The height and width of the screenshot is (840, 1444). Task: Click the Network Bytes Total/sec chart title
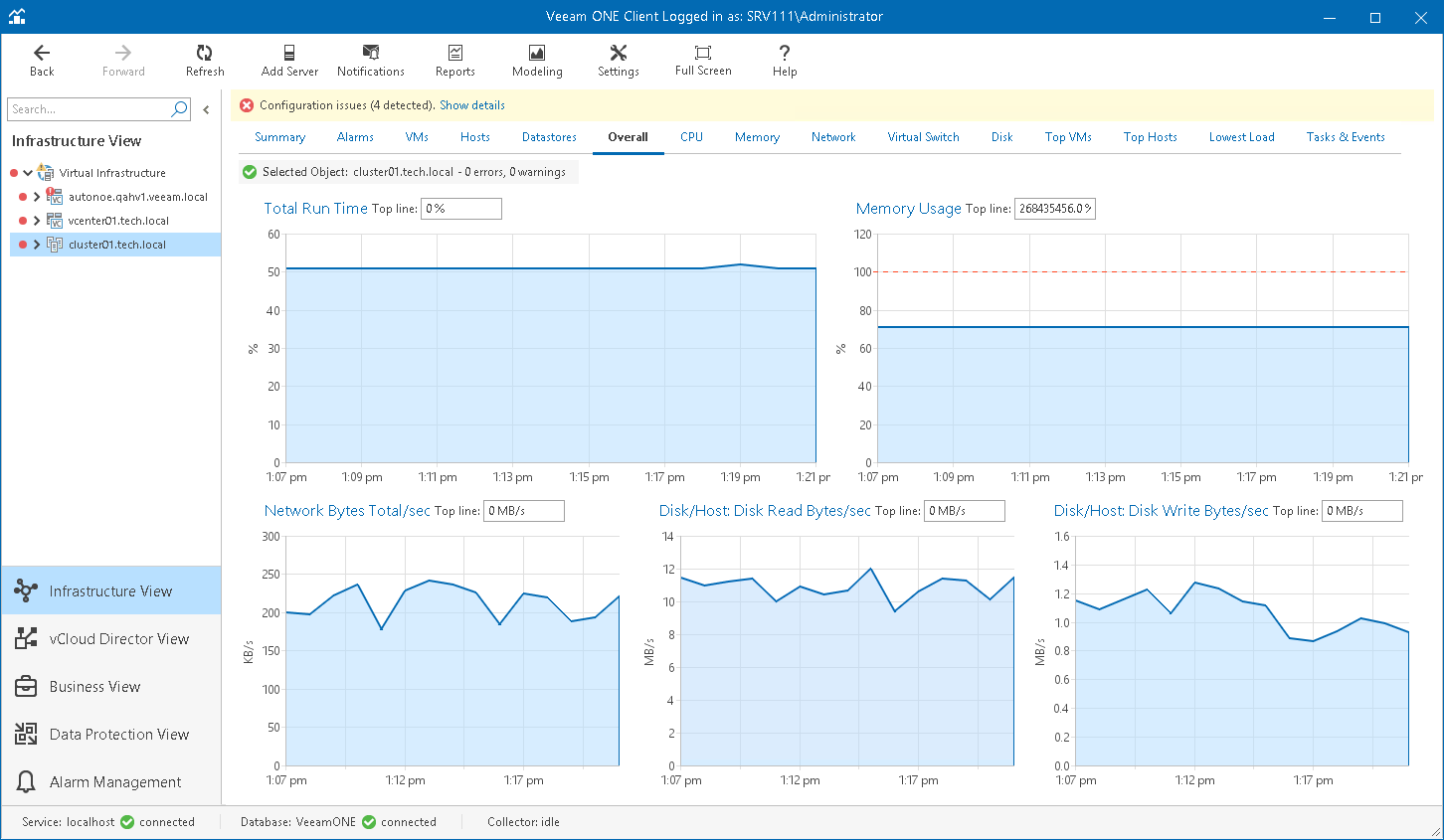pos(347,511)
